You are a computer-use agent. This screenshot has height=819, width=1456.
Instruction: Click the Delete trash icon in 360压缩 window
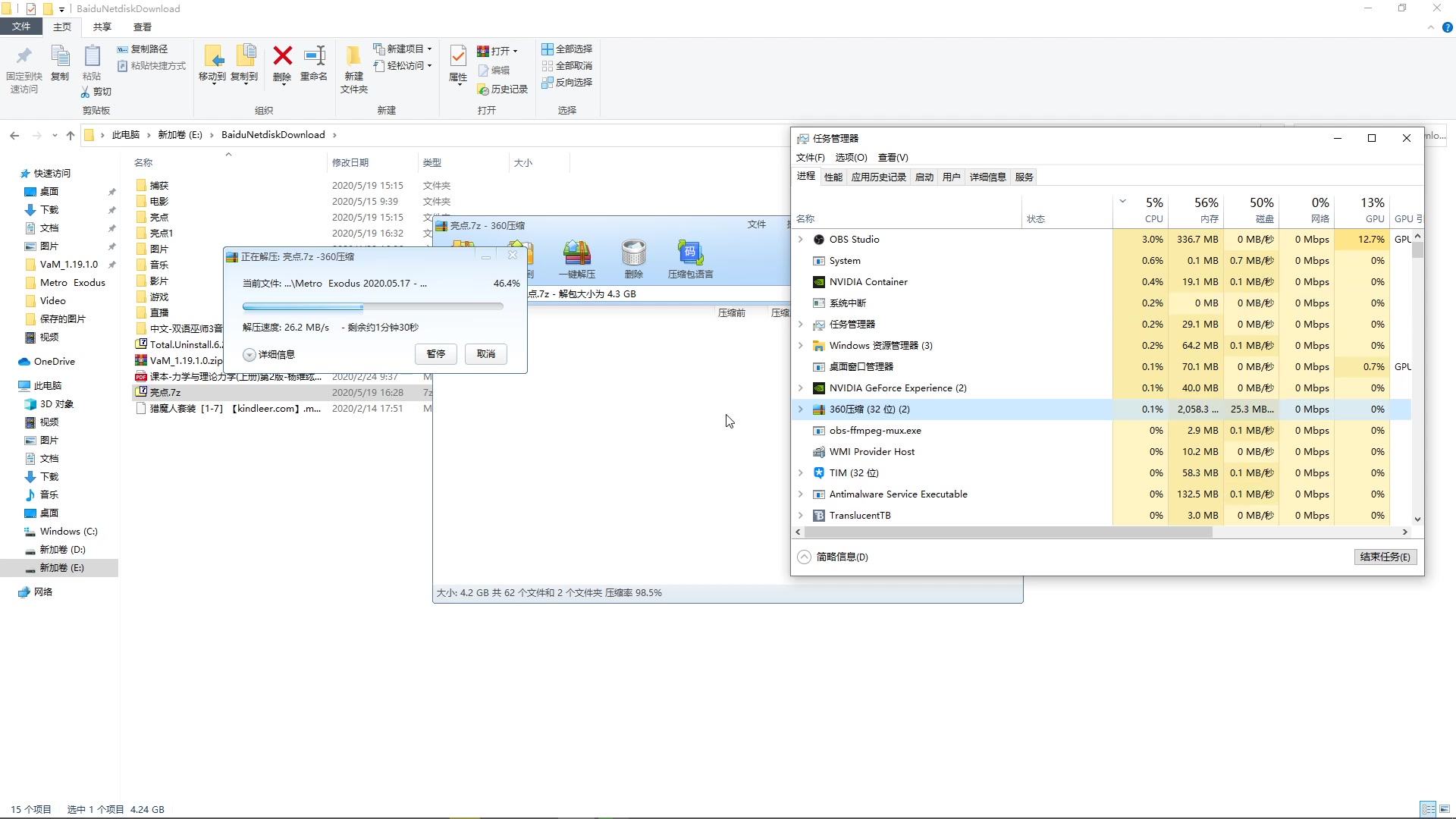(633, 253)
